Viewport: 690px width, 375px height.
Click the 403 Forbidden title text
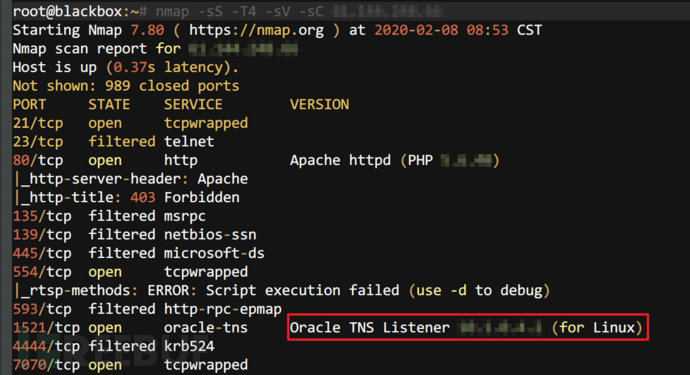(x=185, y=197)
